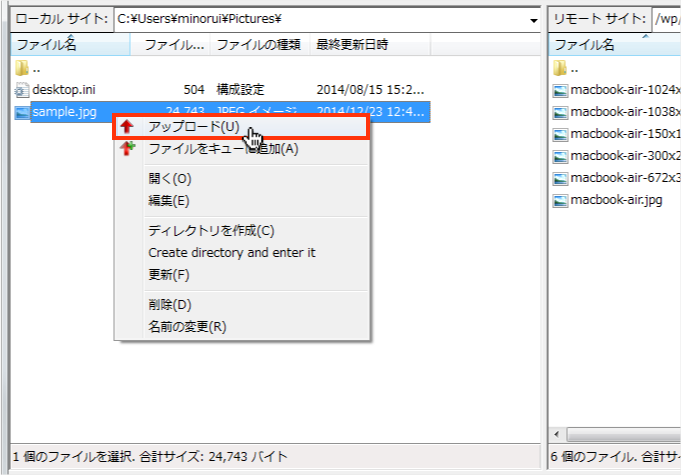Click remote pane scroll left arrow
This screenshot has height=475, width=681.
557,434
